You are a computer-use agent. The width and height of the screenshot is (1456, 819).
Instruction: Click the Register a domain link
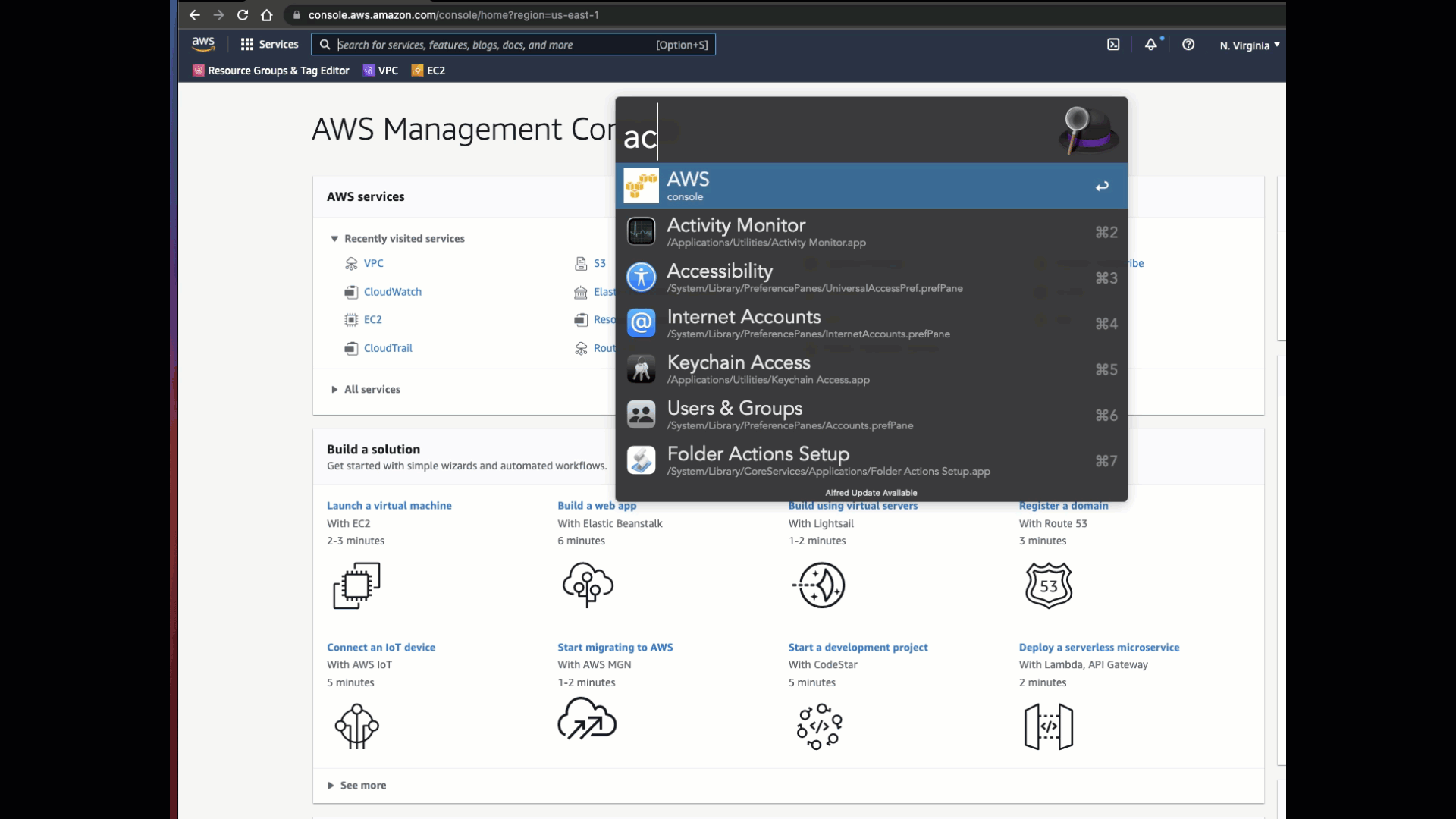tap(1063, 506)
